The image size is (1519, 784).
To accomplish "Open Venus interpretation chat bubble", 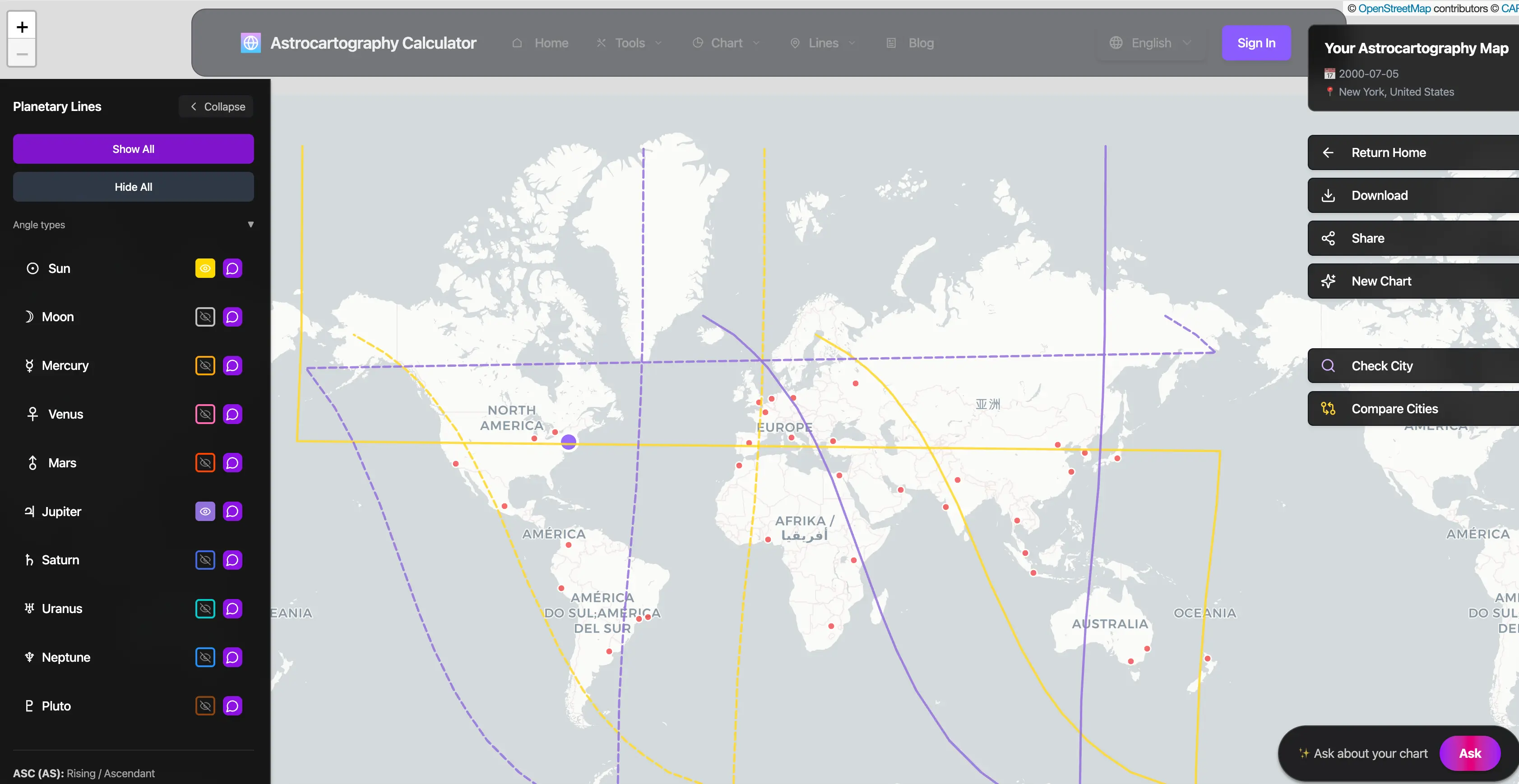I will [x=233, y=415].
